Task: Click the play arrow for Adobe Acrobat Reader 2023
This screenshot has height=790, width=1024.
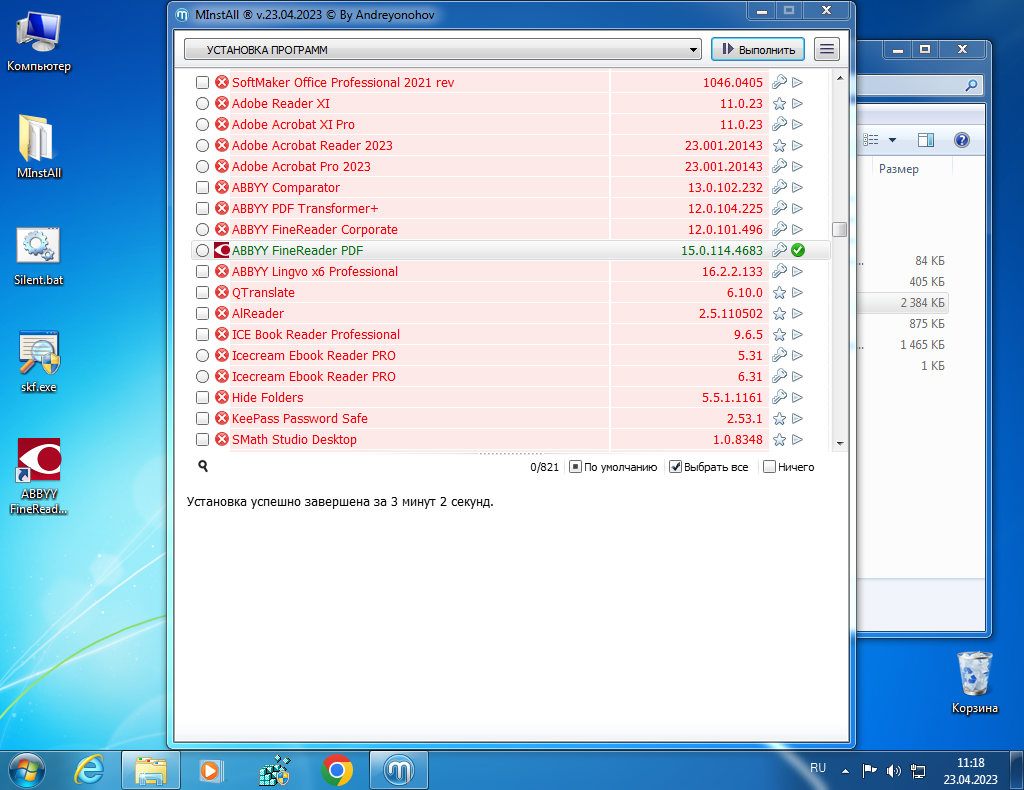Action: coord(797,146)
